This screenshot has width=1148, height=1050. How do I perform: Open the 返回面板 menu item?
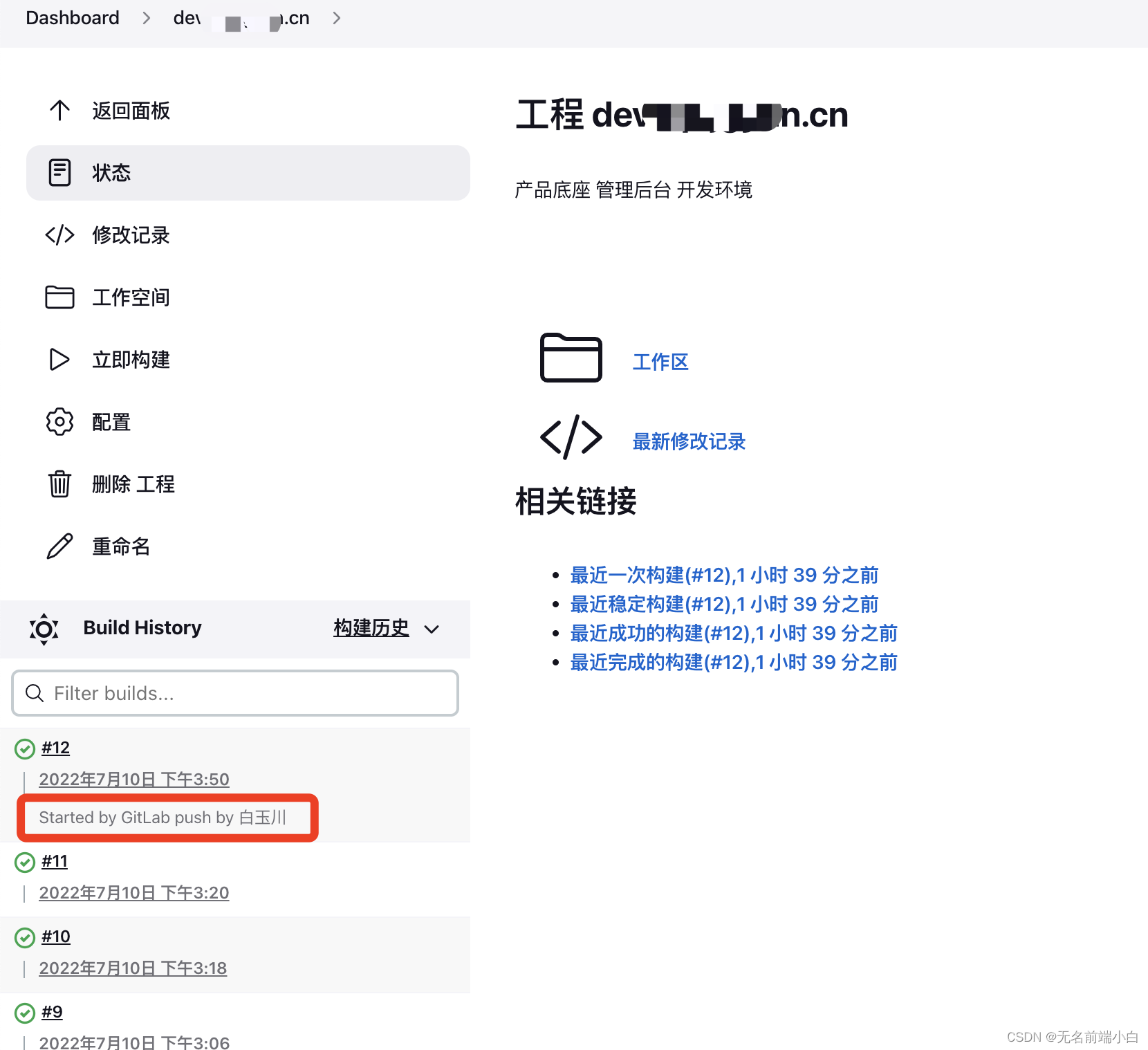(248, 111)
